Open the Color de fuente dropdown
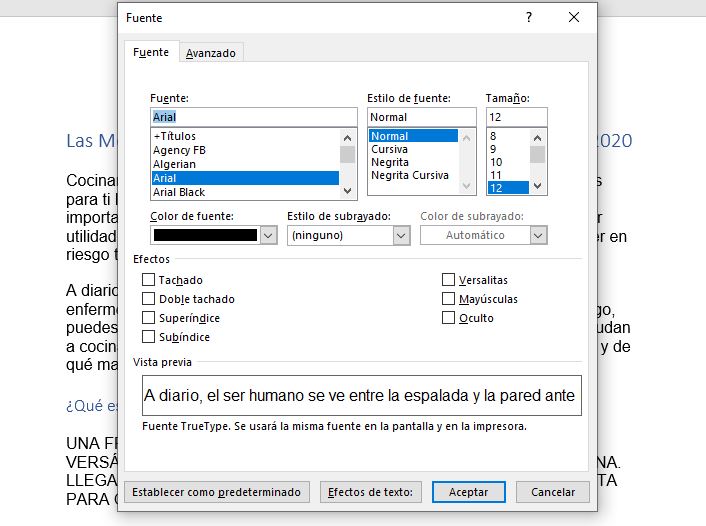 click(x=268, y=236)
